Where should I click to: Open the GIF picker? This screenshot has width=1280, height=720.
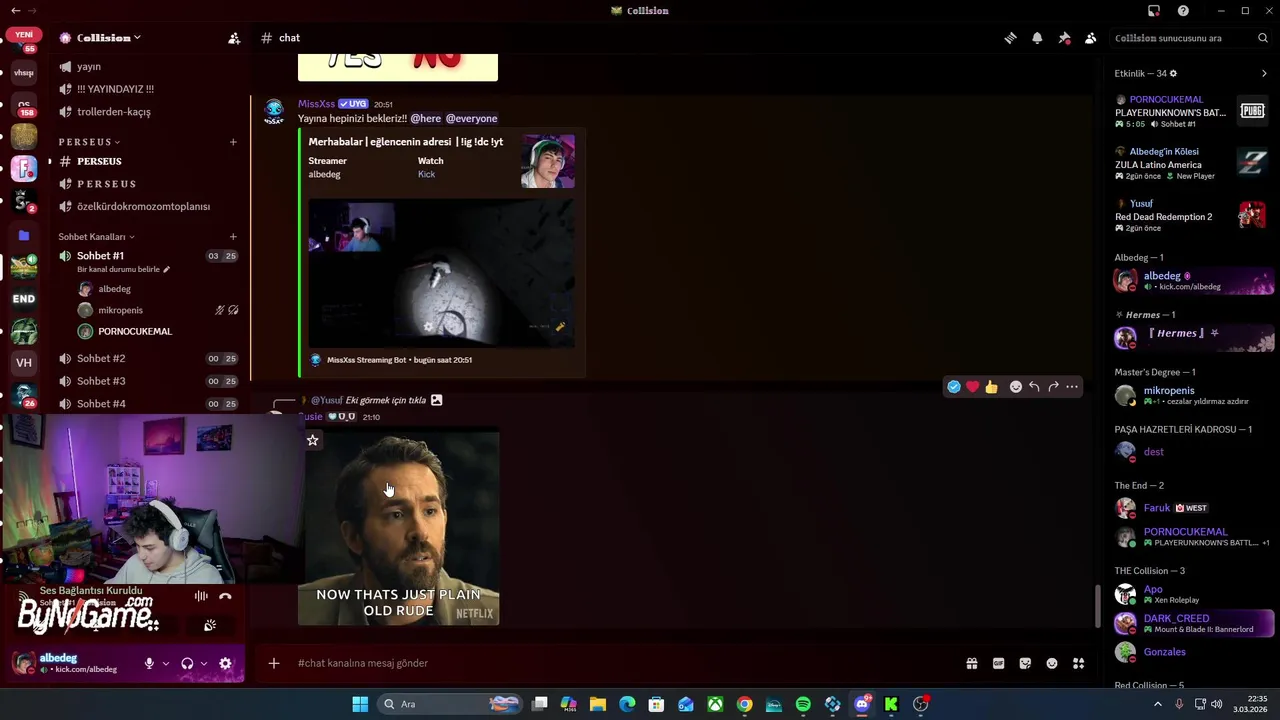tap(998, 663)
